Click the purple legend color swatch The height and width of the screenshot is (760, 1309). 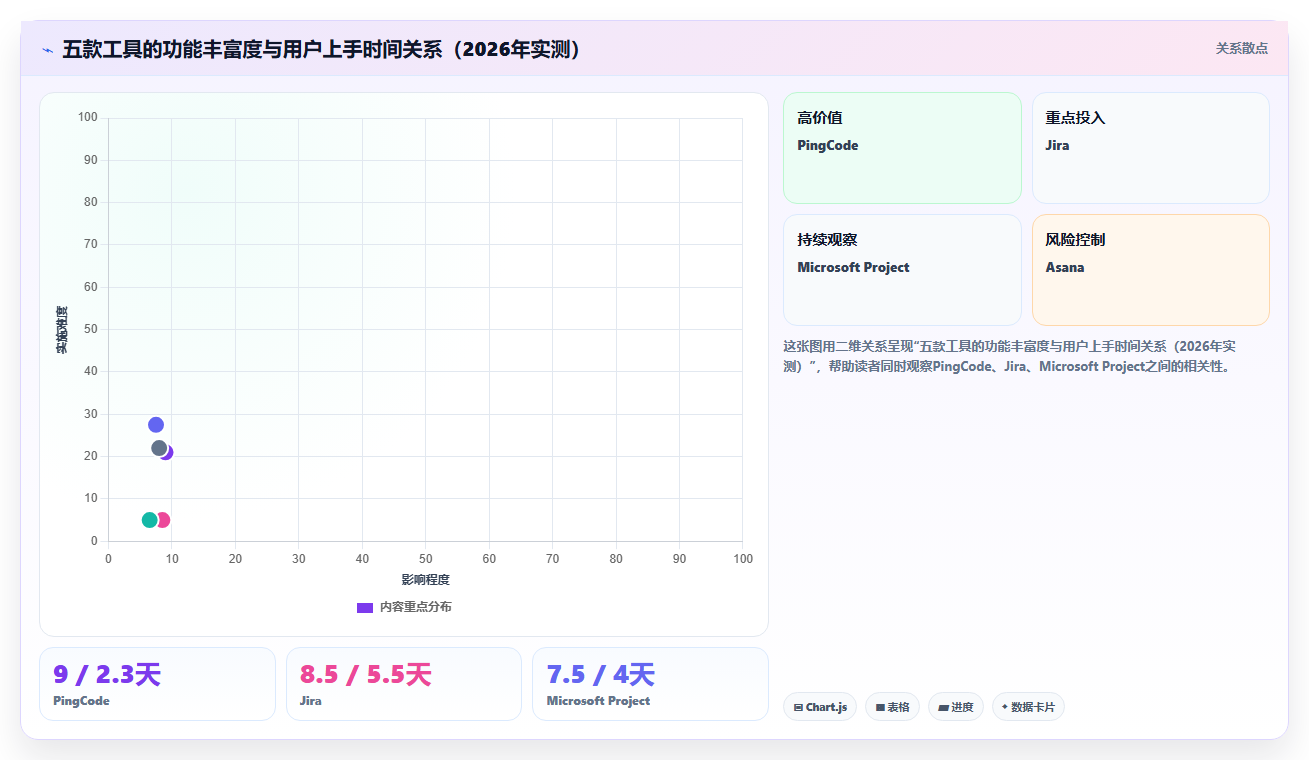coord(365,607)
